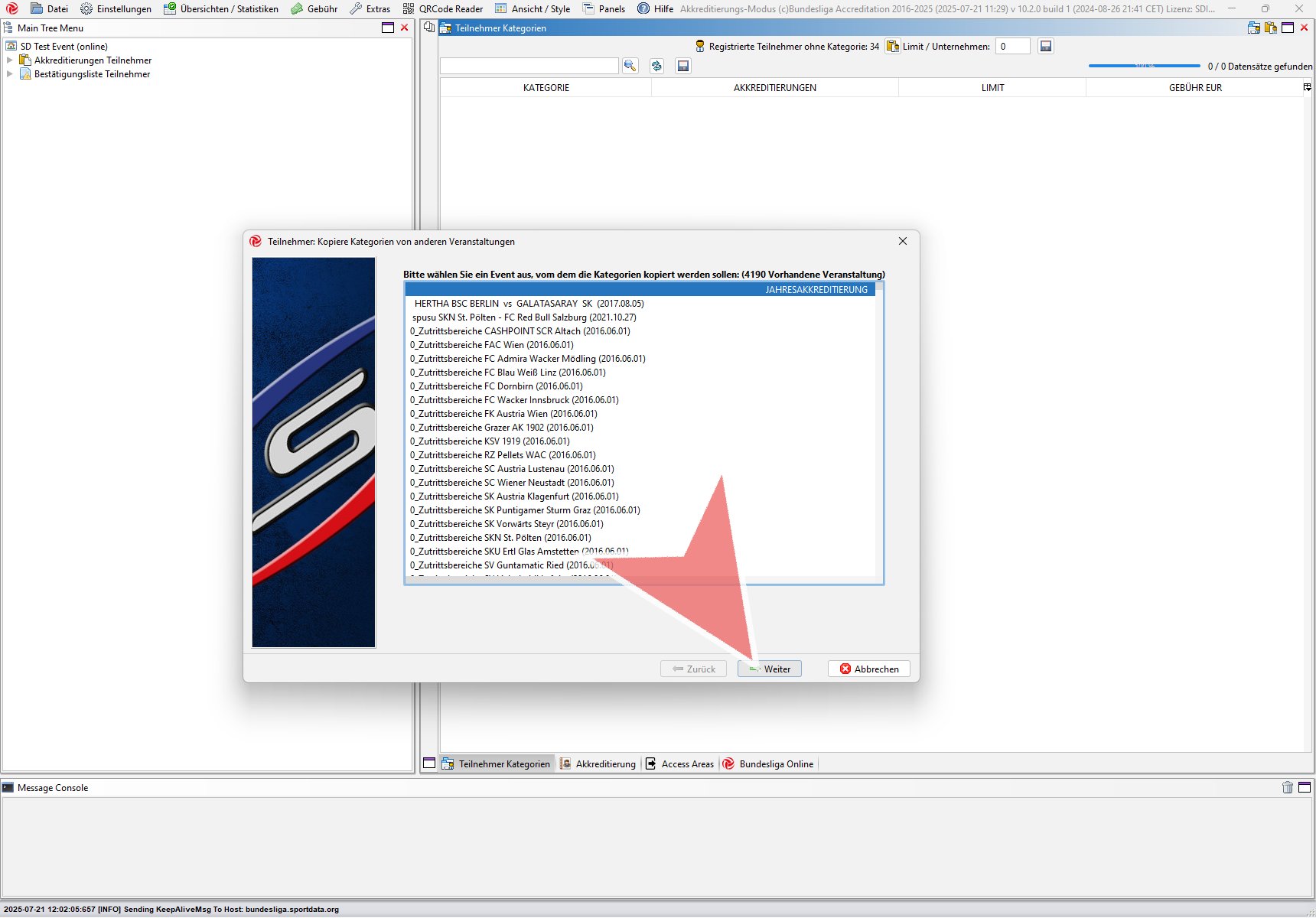The height and width of the screenshot is (918, 1316).
Task: Close the Main Tree Menu panel
Action: click(x=405, y=28)
